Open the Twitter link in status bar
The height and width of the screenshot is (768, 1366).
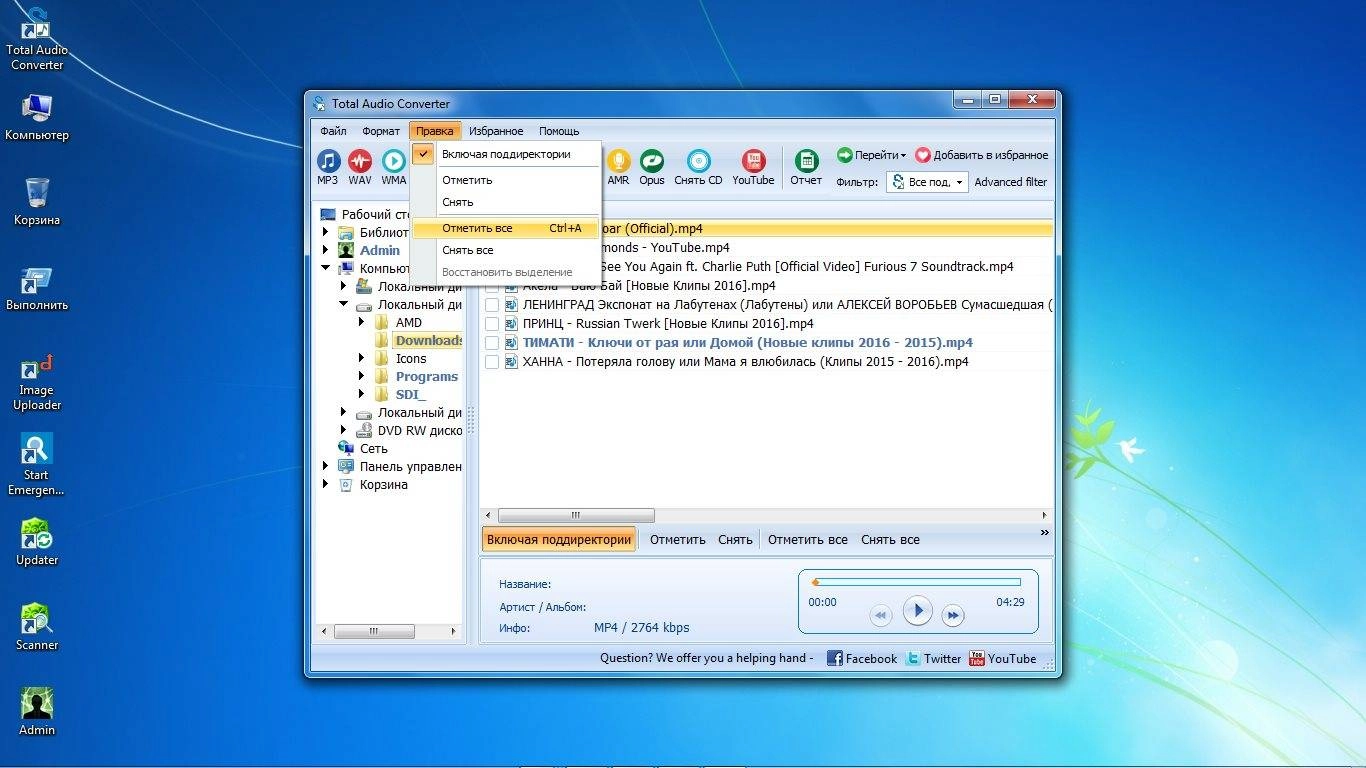(x=933, y=658)
